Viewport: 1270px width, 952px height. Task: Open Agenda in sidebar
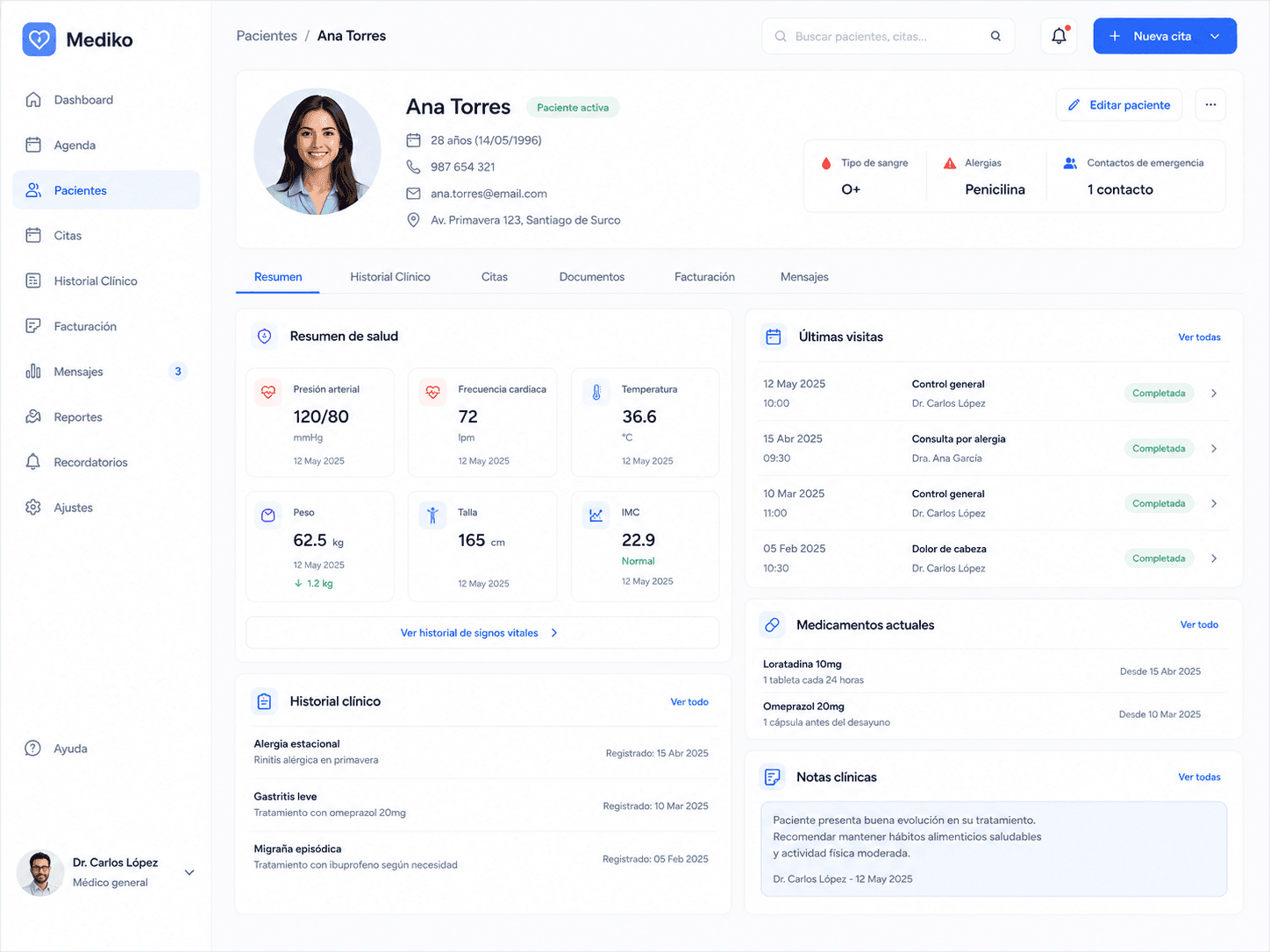coord(106,146)
